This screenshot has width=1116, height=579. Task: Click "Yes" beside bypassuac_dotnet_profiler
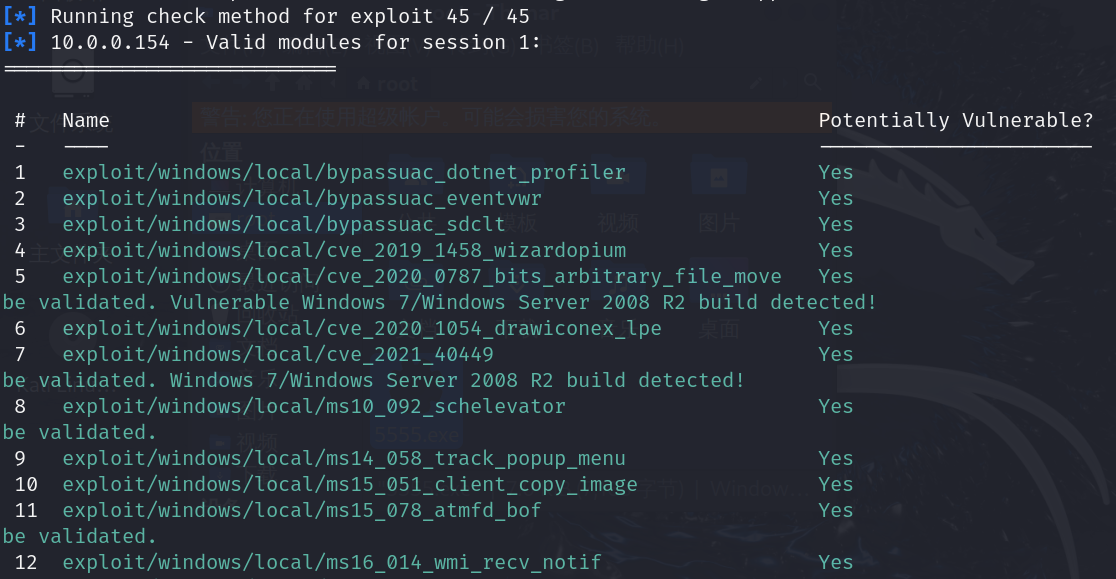point(835,172)
